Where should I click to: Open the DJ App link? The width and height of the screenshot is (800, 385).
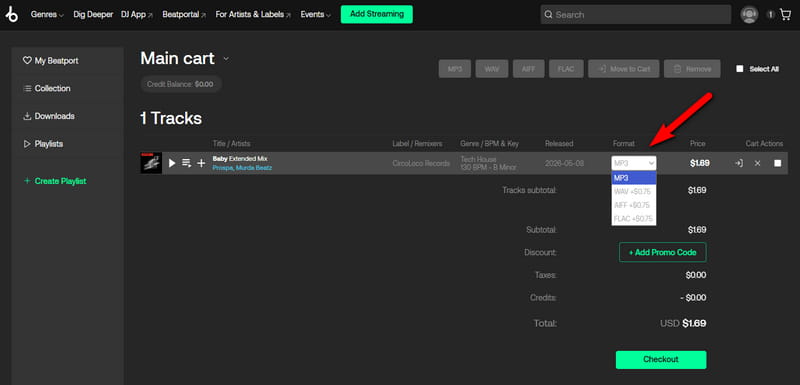click(137, 15)
